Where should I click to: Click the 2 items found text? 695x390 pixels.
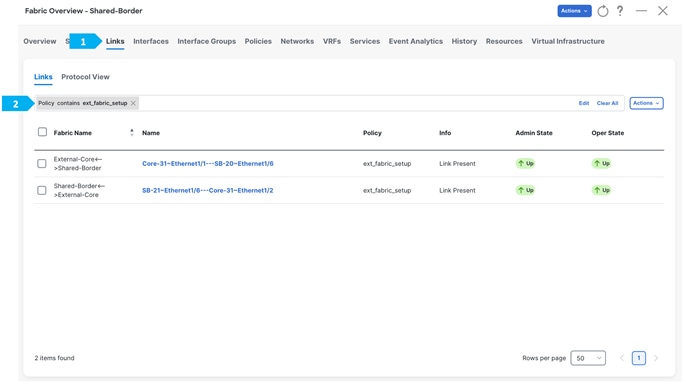pos(55,358)
